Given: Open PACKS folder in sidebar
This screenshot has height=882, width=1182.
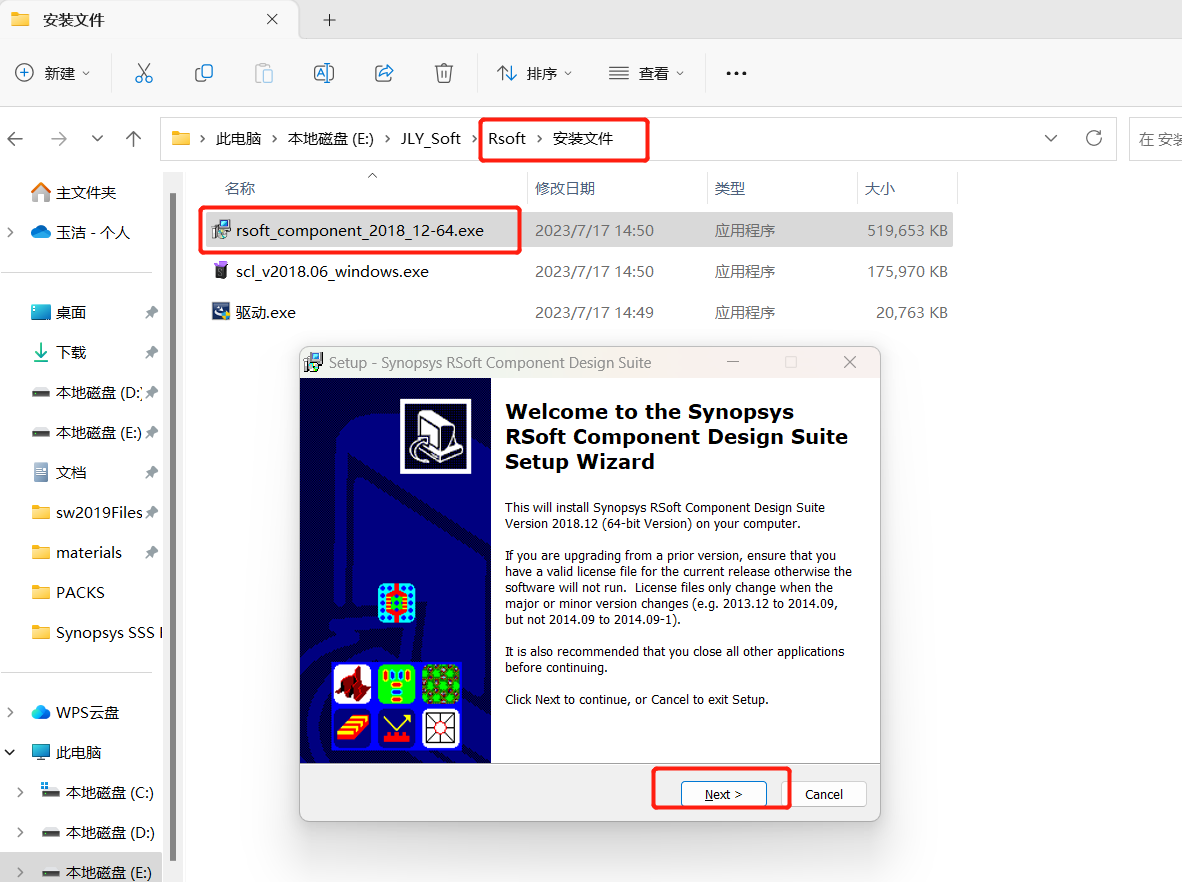Looking at the screenshot, I should click(80, 593).
